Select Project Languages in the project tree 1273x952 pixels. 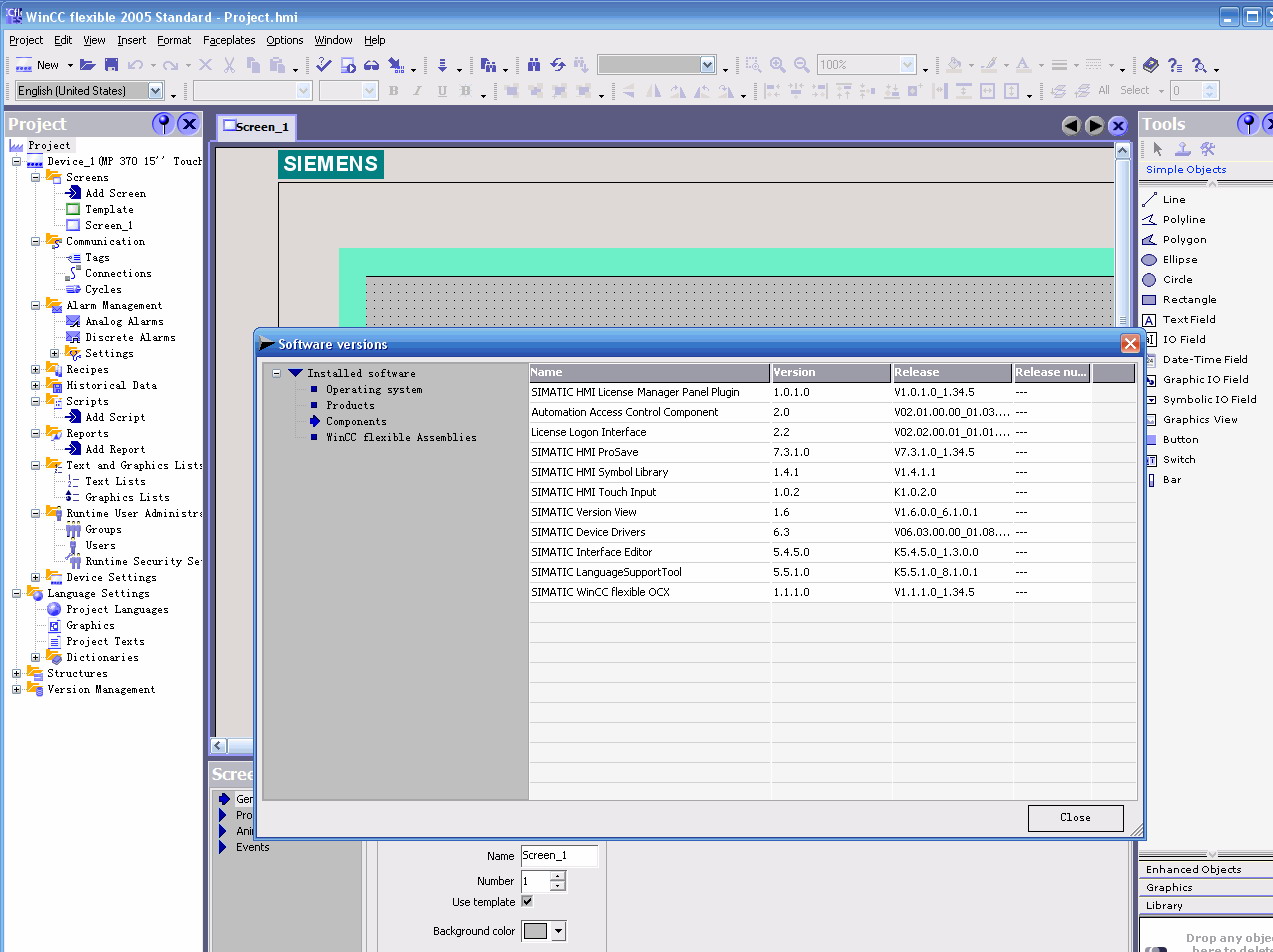click(x=117, y=610)
